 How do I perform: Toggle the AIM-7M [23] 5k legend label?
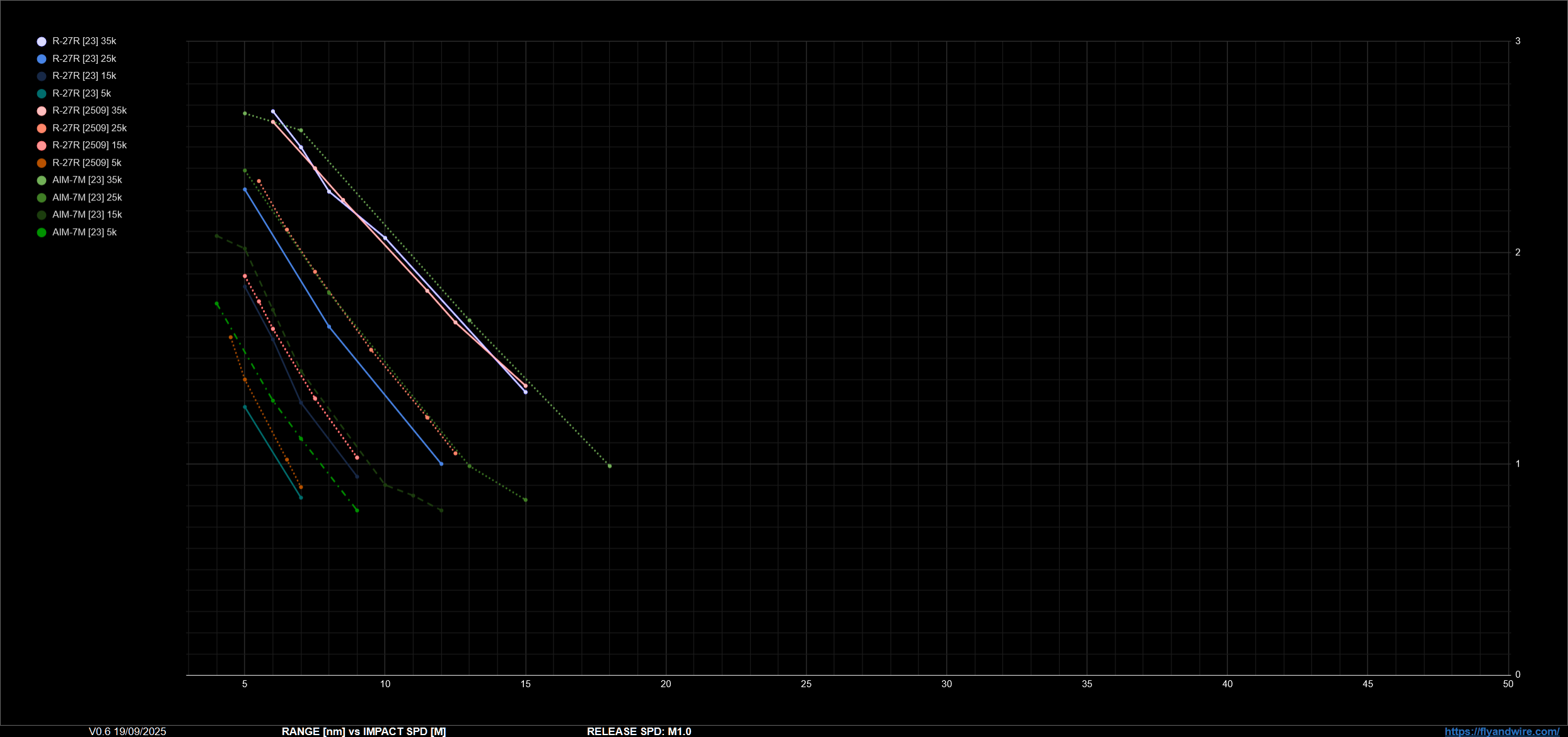tap(84, 232)
